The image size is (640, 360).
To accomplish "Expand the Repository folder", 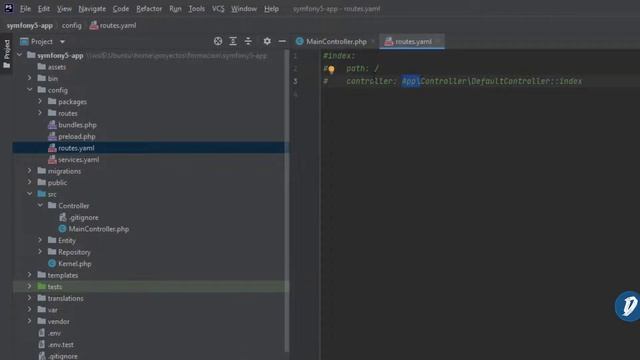I will (40, 252).
